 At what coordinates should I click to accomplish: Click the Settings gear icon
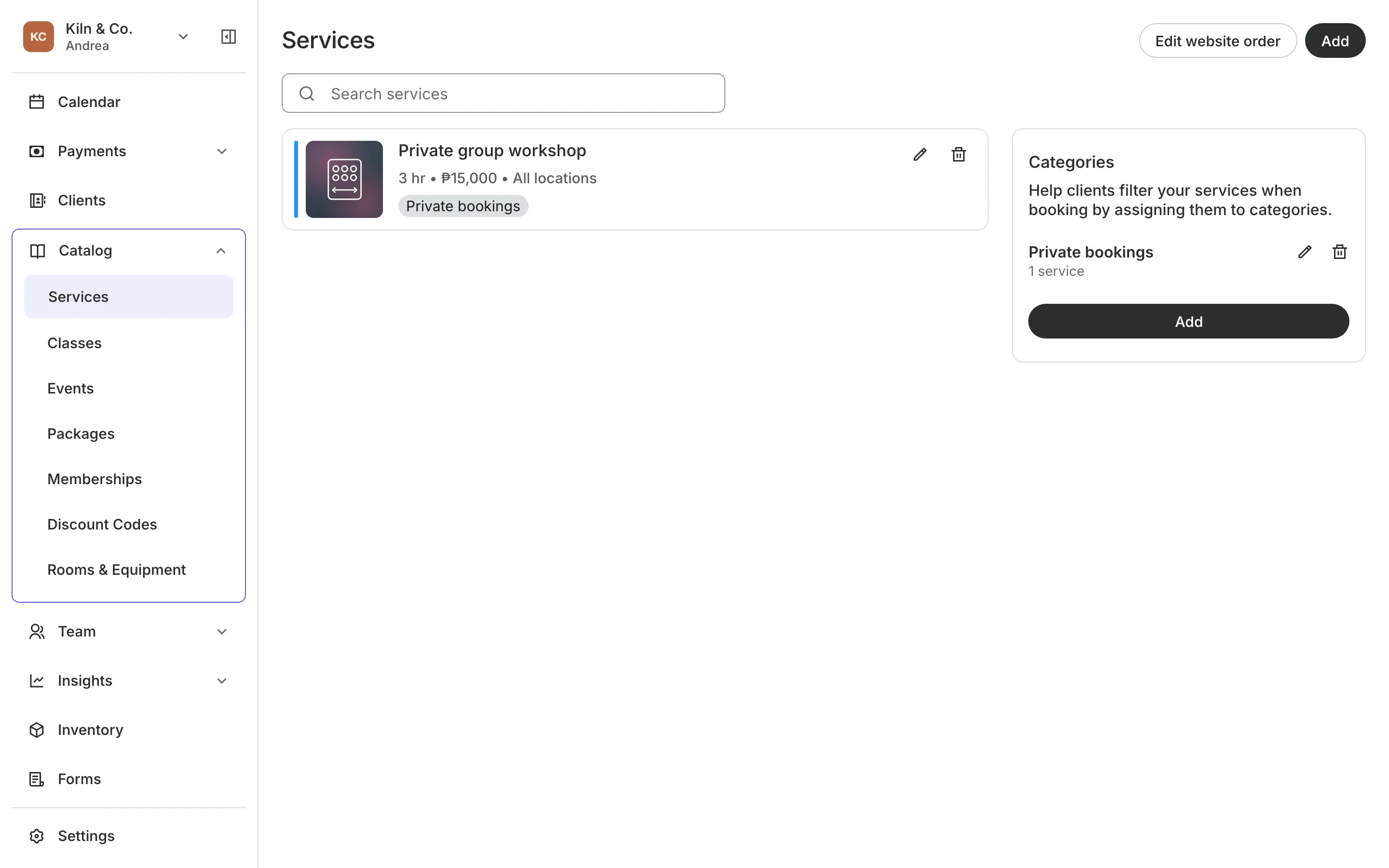[37, 836]
